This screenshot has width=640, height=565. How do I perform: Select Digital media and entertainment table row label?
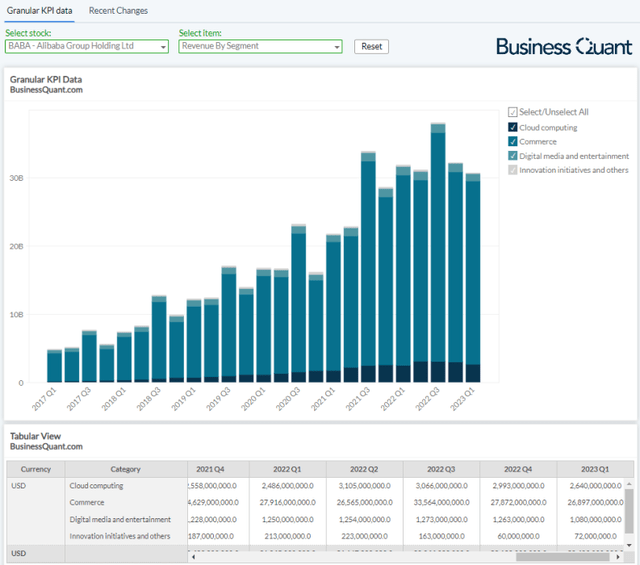point(120,519)
